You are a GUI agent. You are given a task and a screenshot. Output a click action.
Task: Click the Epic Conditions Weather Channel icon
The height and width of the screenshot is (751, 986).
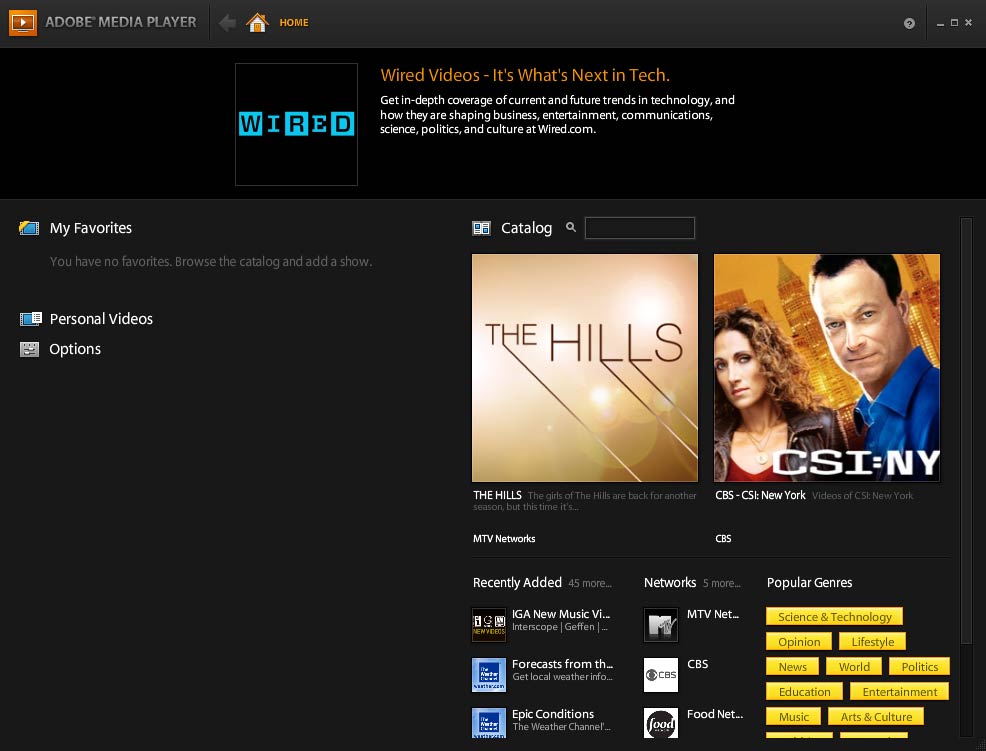(x=489, y=723)
